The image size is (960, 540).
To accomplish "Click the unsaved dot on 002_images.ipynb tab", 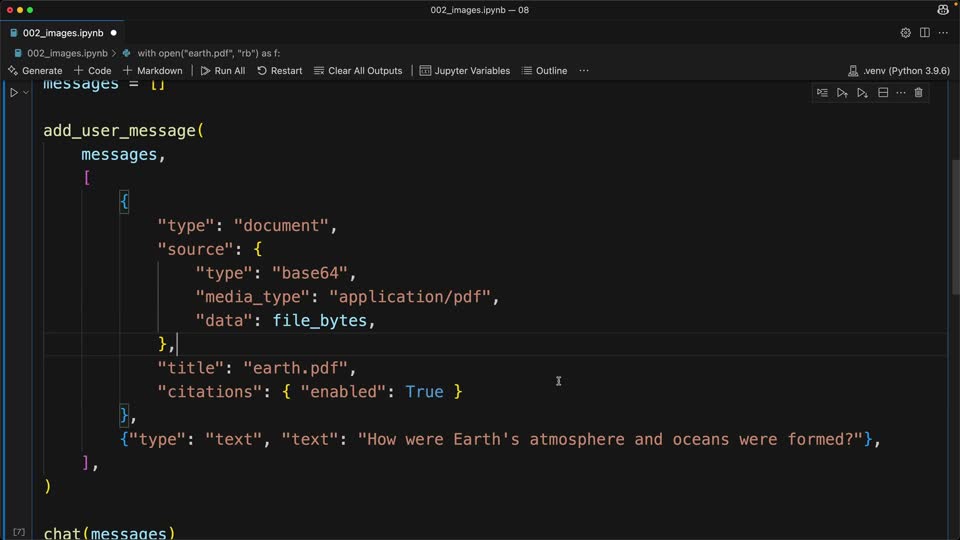I will (x=113, y=33).
